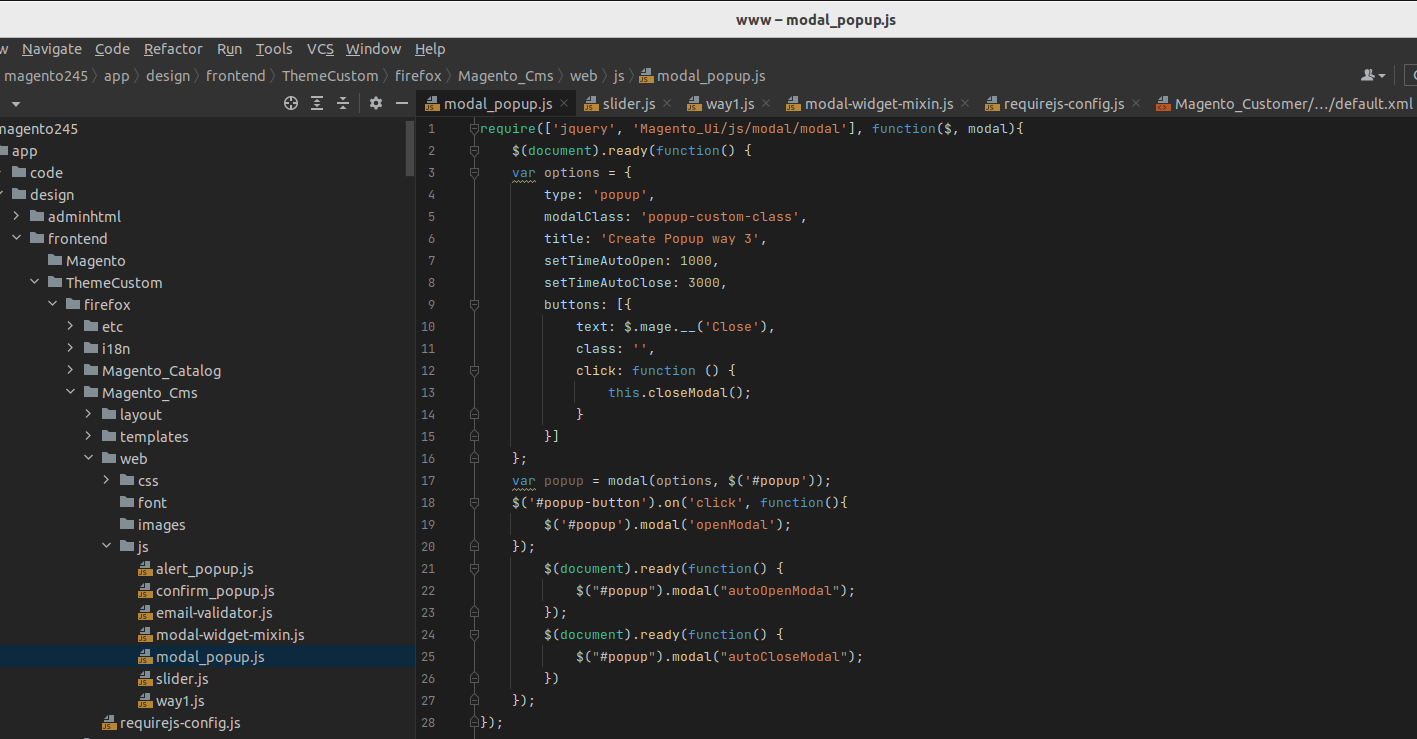The height and width of the screenshot is (739, 1417).
Task: Click file icon of requirejs-config.js in tree
Action: [109, 723]
